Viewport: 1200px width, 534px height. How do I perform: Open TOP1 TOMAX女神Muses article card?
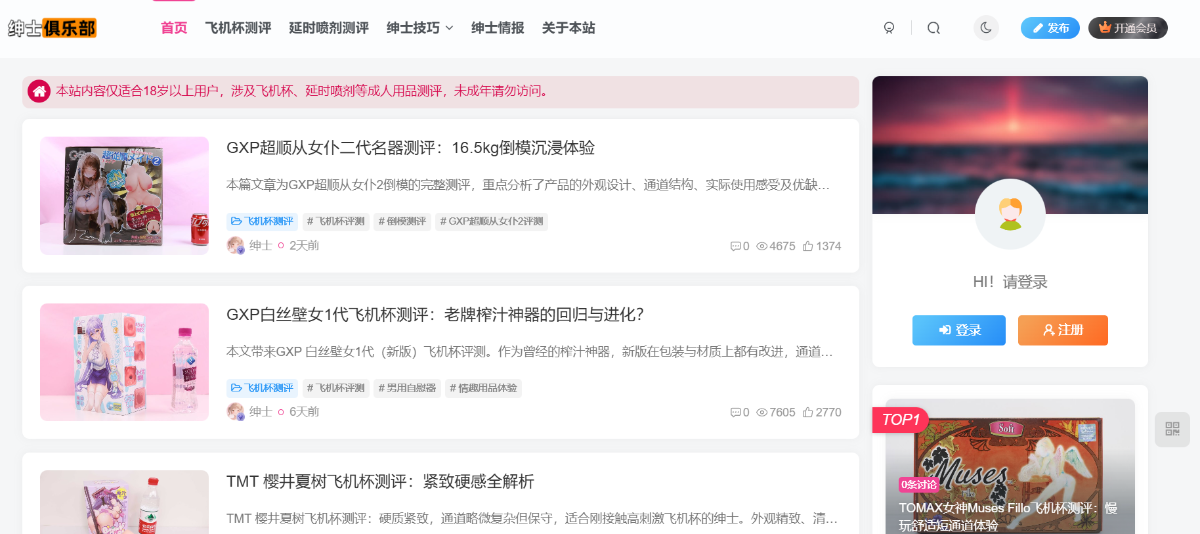click(x=1010, y=466)
